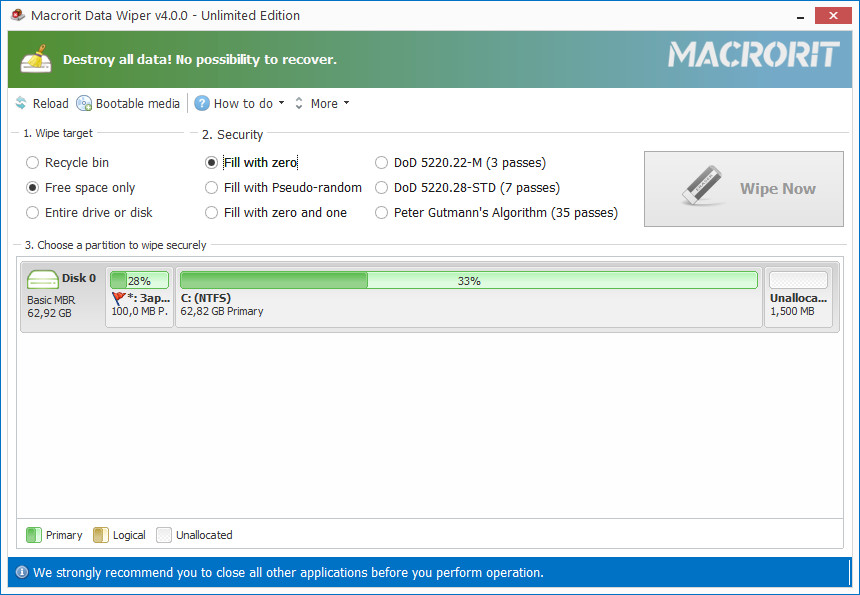Click the MACRORIT logo in banner
Viewport: 860px width, 595px height.
coord(753,55)
